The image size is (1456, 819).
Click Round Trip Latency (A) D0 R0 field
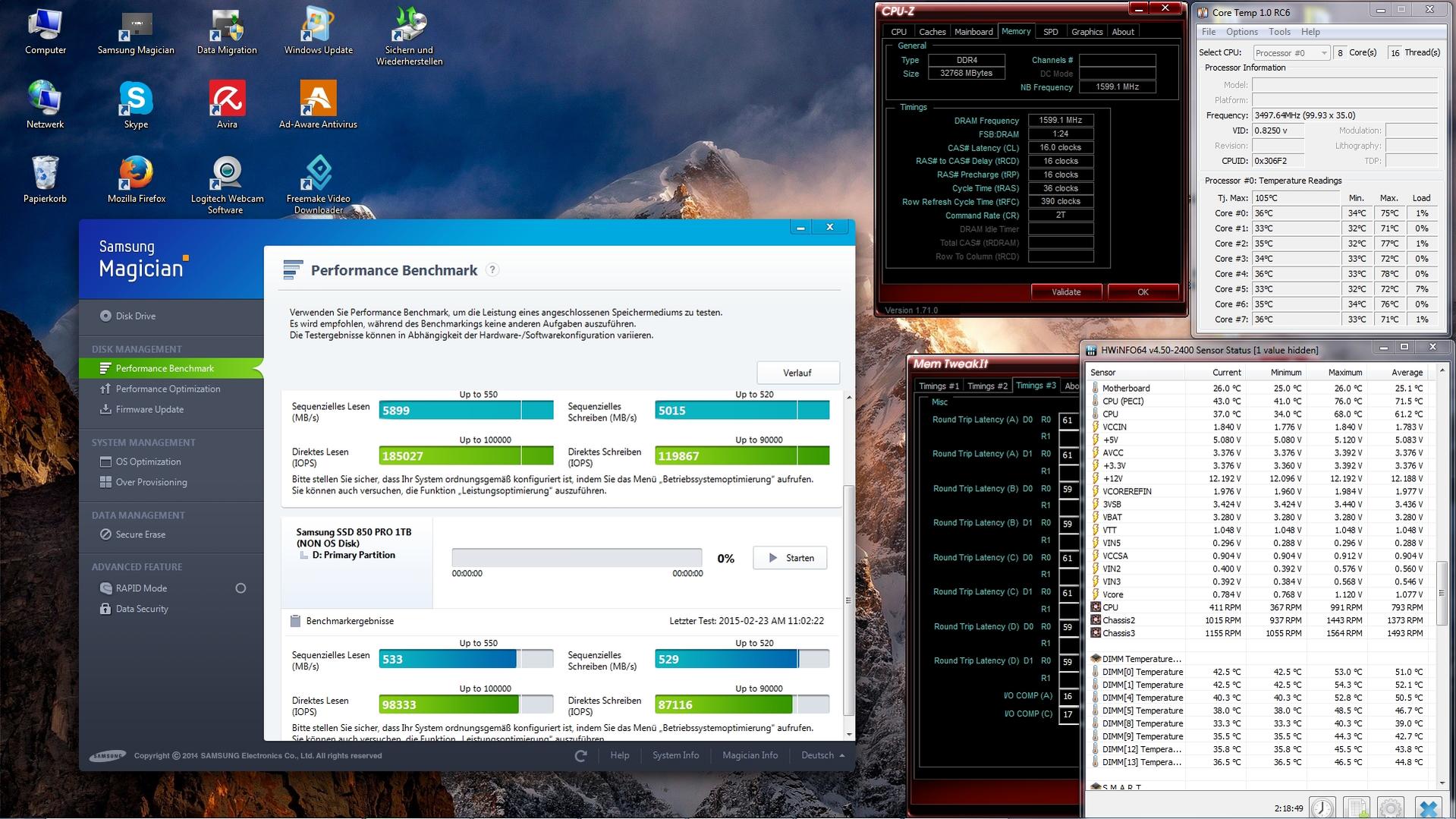coord(1068,420)
